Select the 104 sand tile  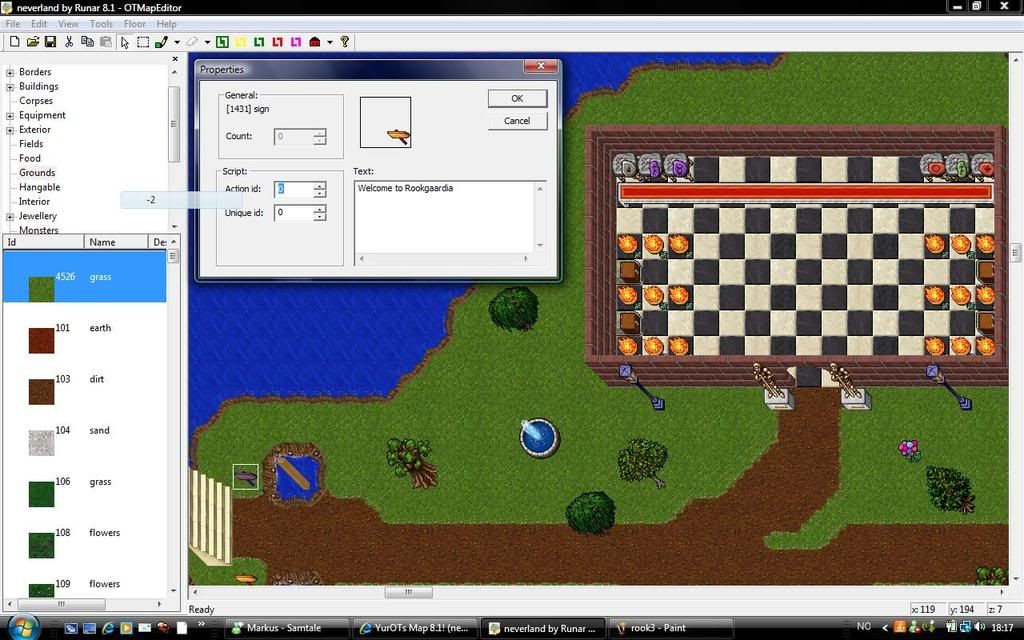[84, 430]
